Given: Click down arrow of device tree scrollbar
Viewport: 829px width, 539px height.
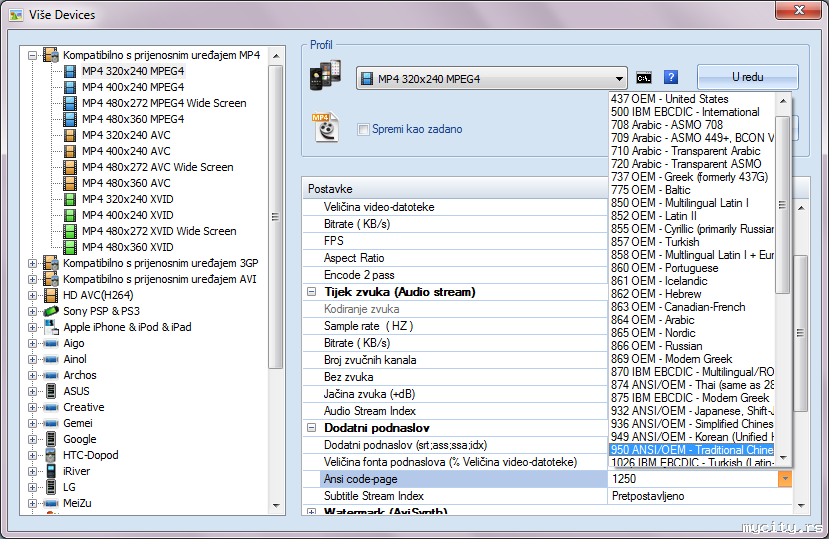Looking at the screenshot, I should [x=276, y=506].
